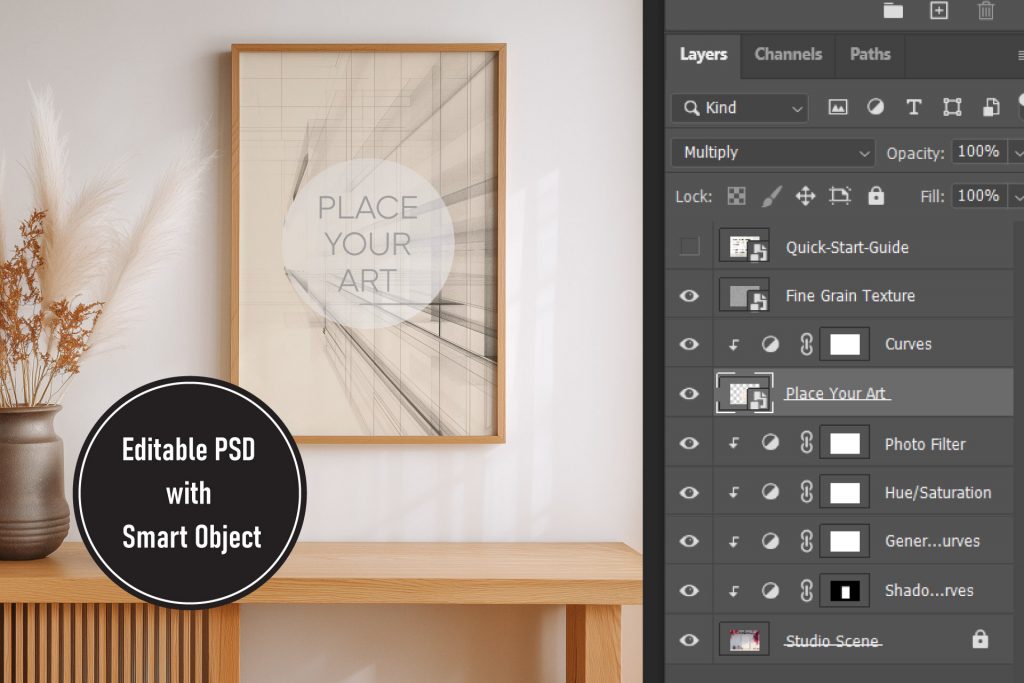The height and width of the screenshot is (683, 1024).
Task: Lock all with padlock icon
Action: [x=876, y=195]
